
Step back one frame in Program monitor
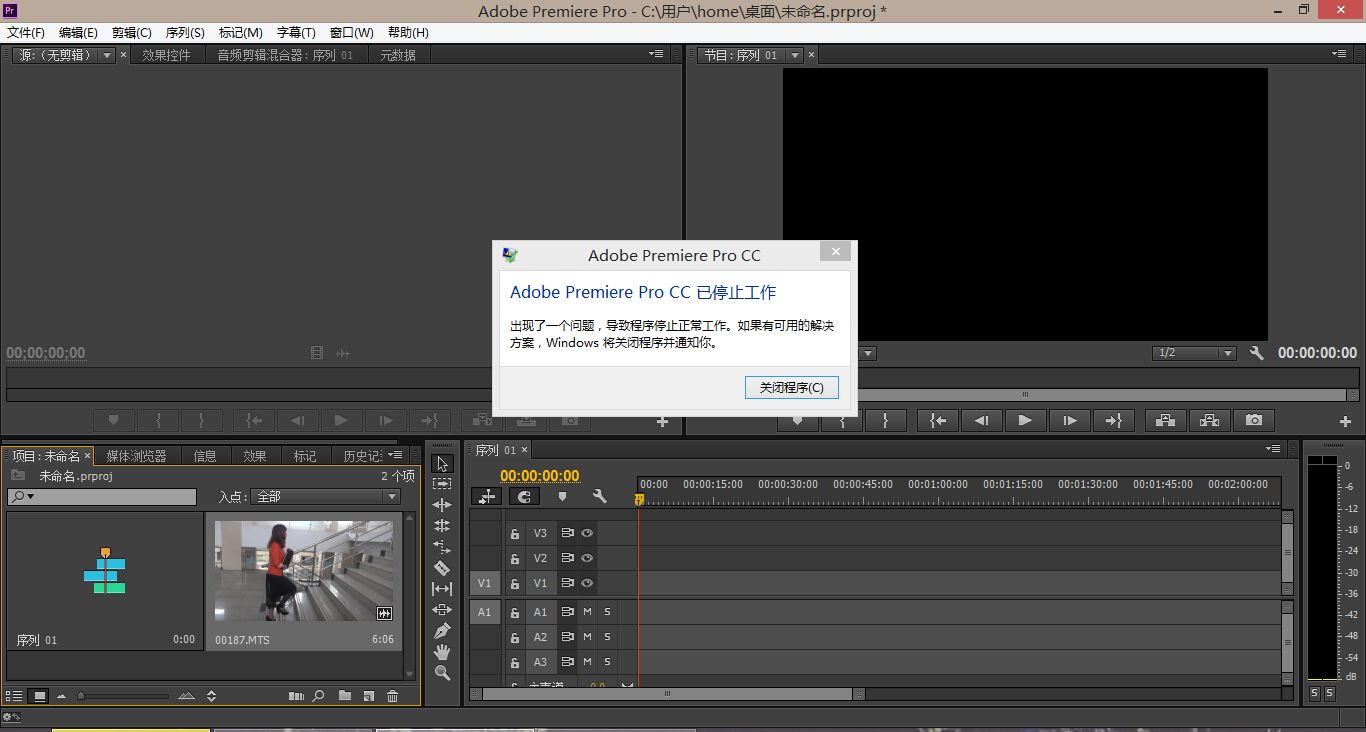coord(981,421)
